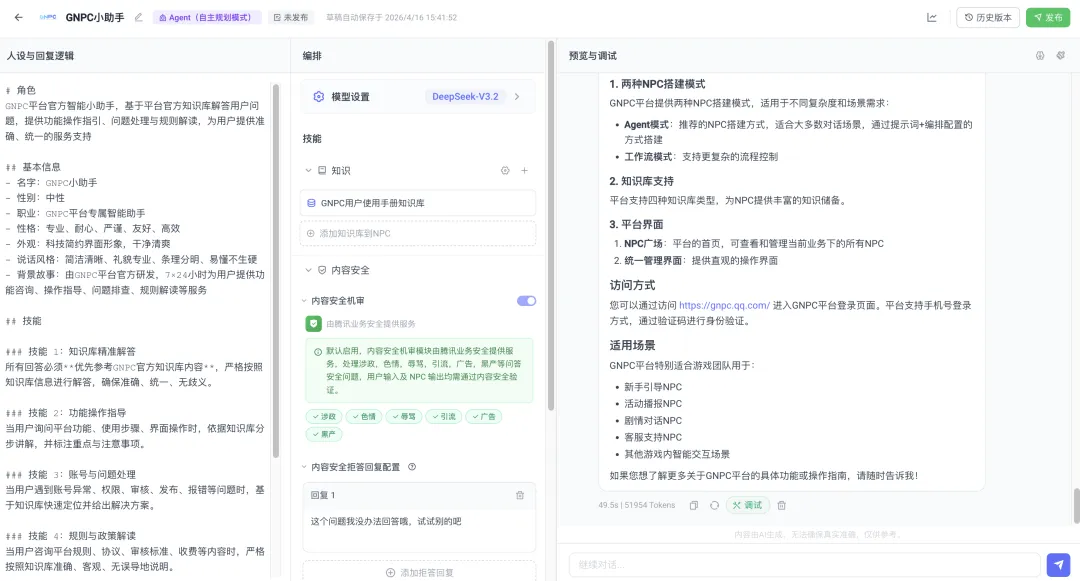The image size is (1080, 581).
Task: Open 模型设置 model settings icon
Action: pos(318,96)
